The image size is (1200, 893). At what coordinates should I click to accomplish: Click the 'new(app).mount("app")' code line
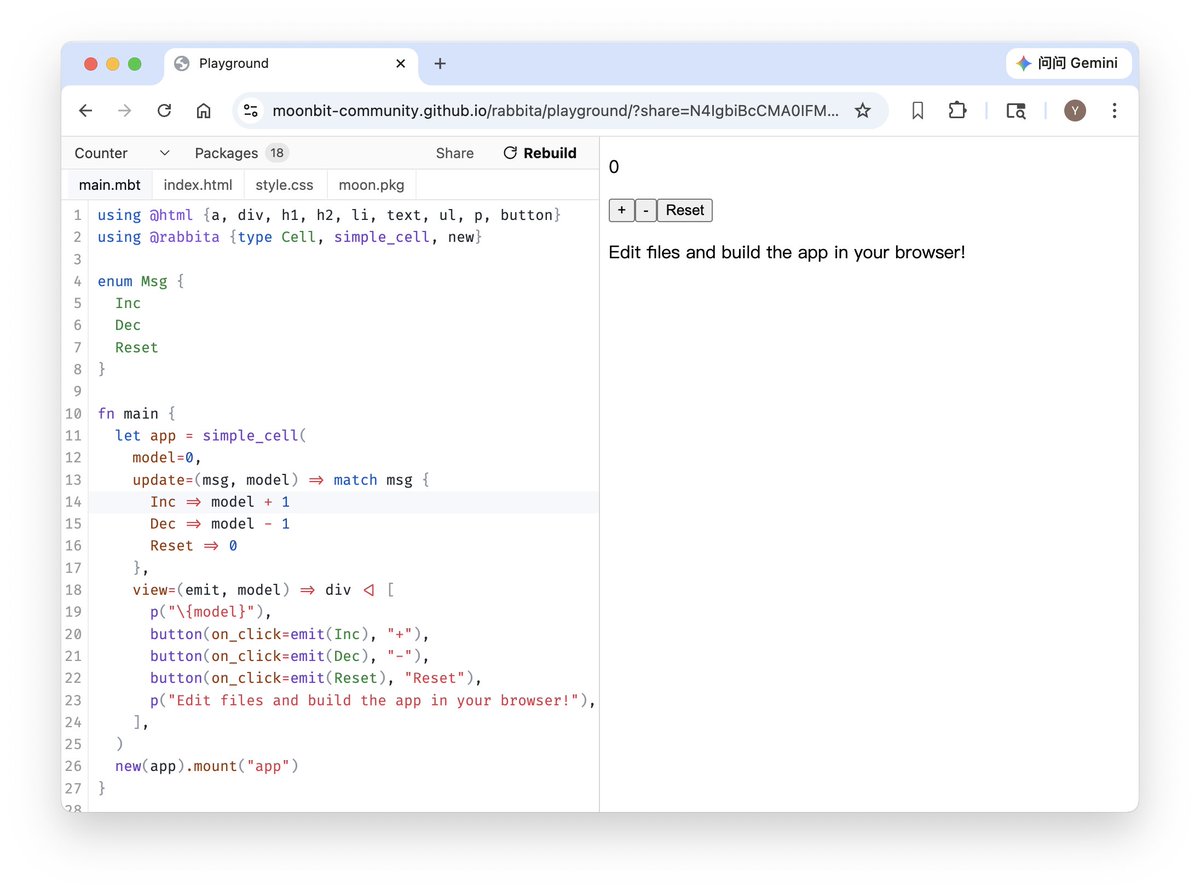[x=207, y=766]
